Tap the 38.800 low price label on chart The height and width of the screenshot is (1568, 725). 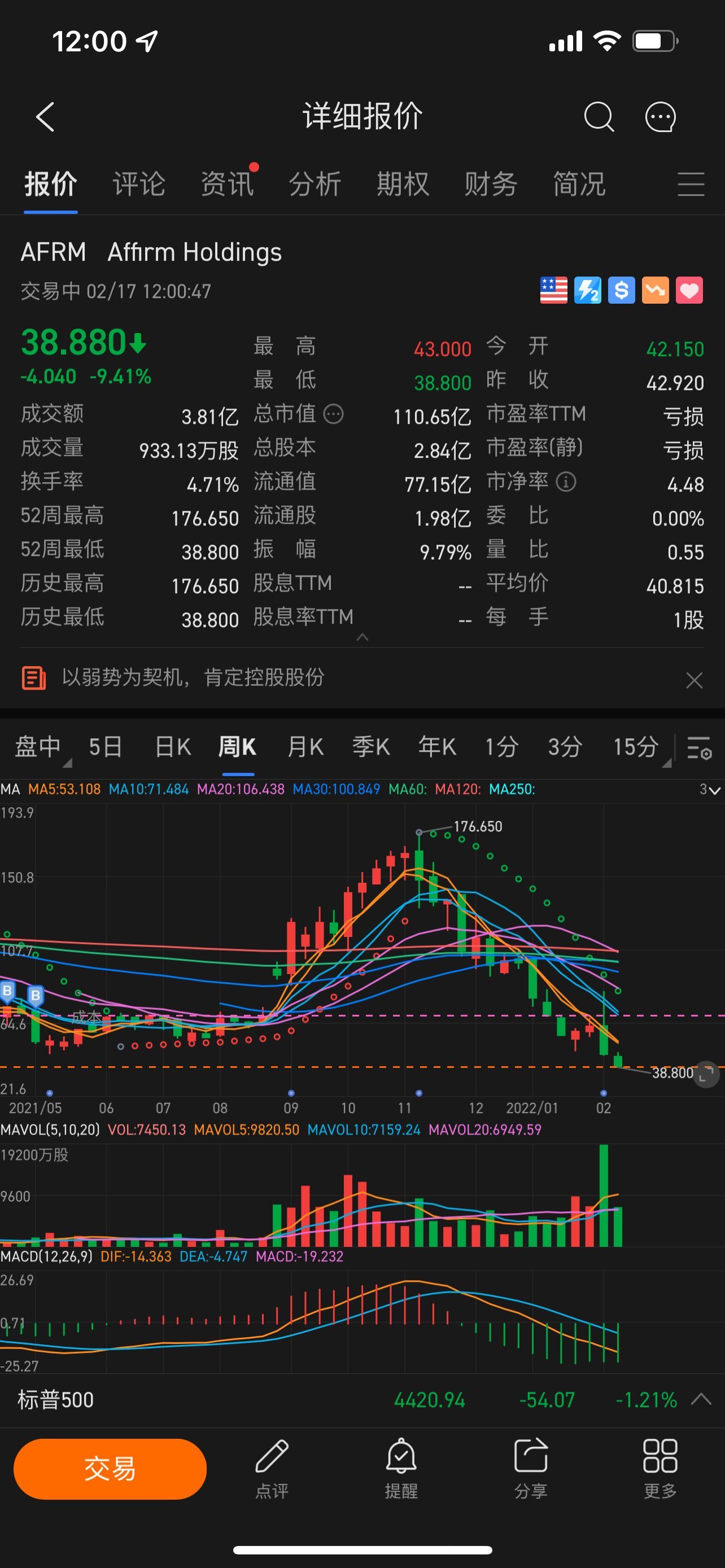coord(672,1072)
